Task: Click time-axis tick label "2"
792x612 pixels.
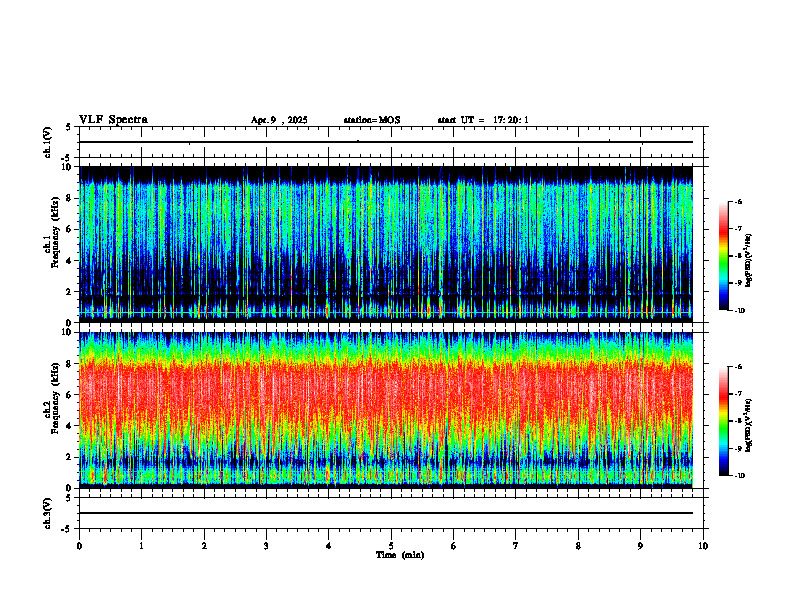Action: (x=204, y=546)
